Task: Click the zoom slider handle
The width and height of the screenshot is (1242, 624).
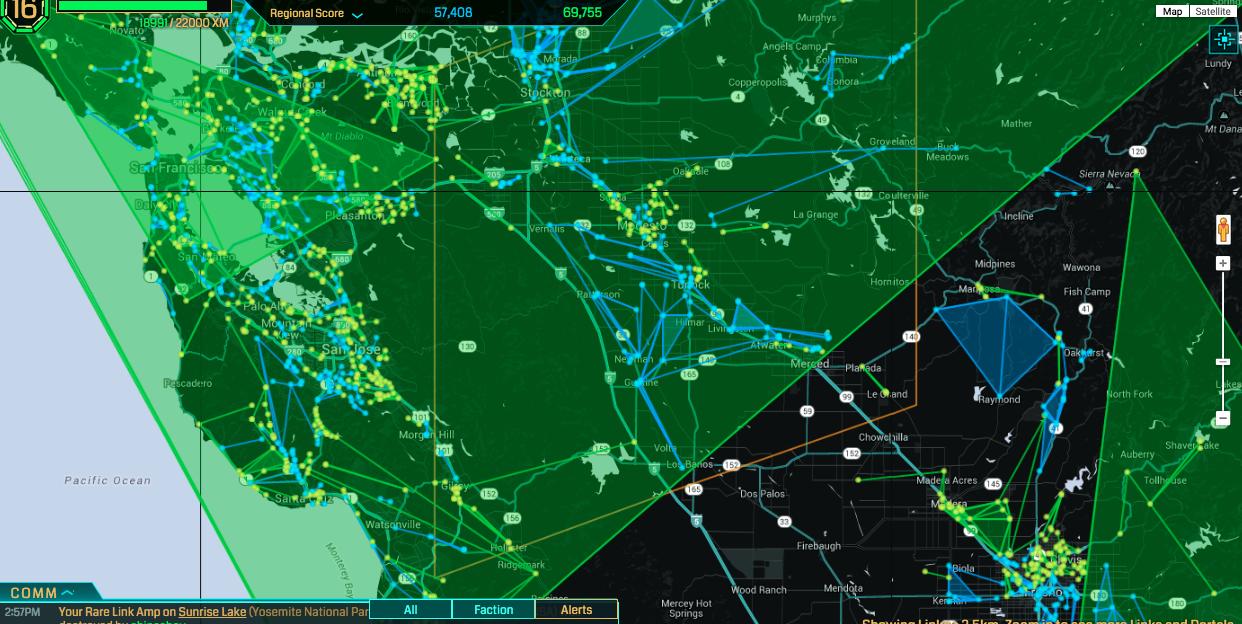Action: [x=1223, y=361]
